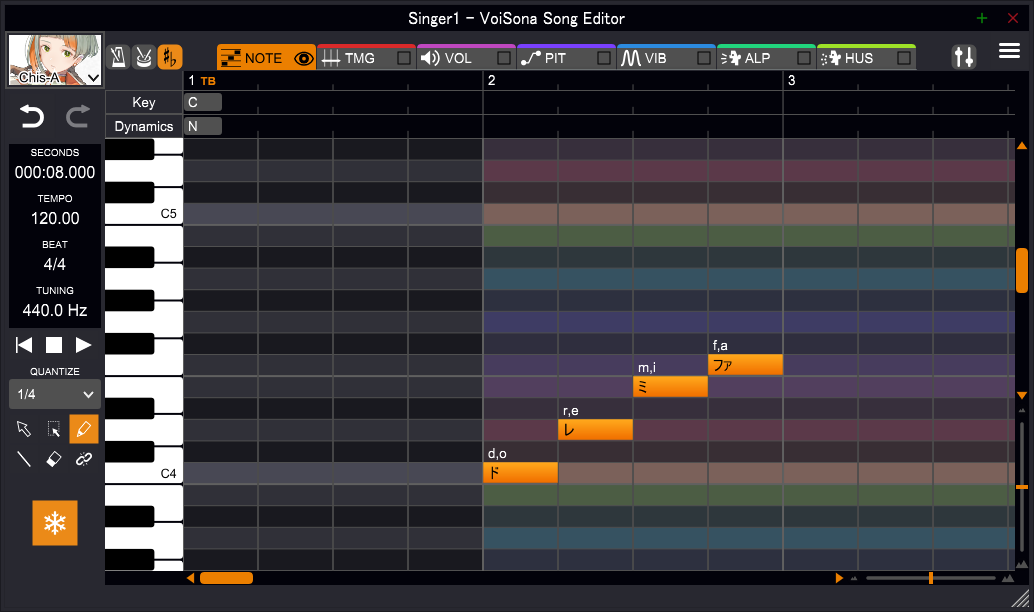Image resolution: width=1034 pixels, height=612 pixels.
Task: Click the beat value 4/4
Action: pyautogui.click(x=55, y=264)
